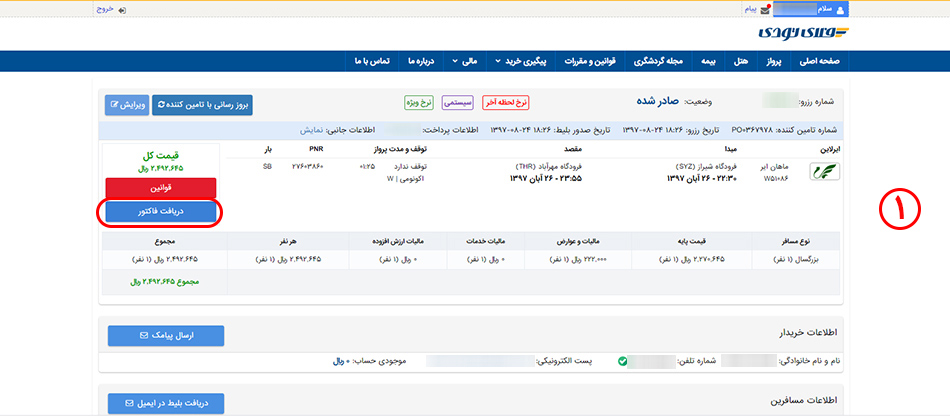Viewport: 950px width, 416px height.
Task: Open the خروج logout link
Action: [x=105, y=10]
